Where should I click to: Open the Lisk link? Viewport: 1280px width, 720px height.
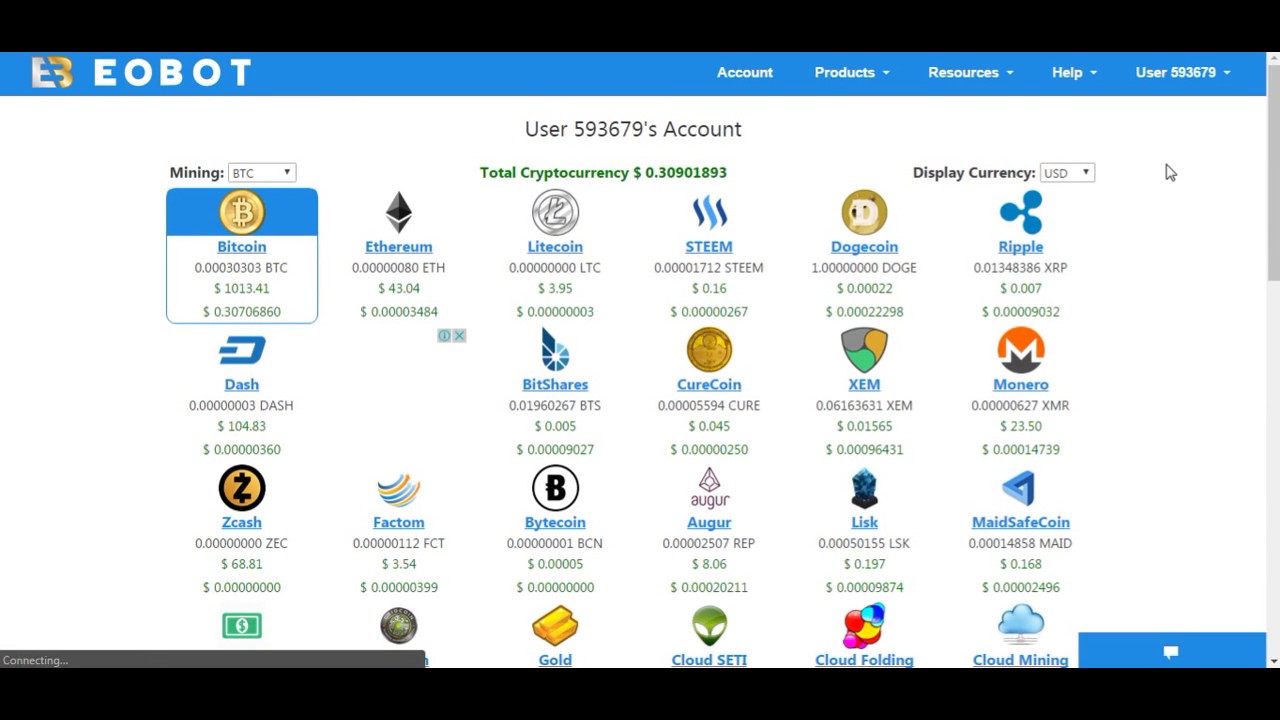(864, 522)
